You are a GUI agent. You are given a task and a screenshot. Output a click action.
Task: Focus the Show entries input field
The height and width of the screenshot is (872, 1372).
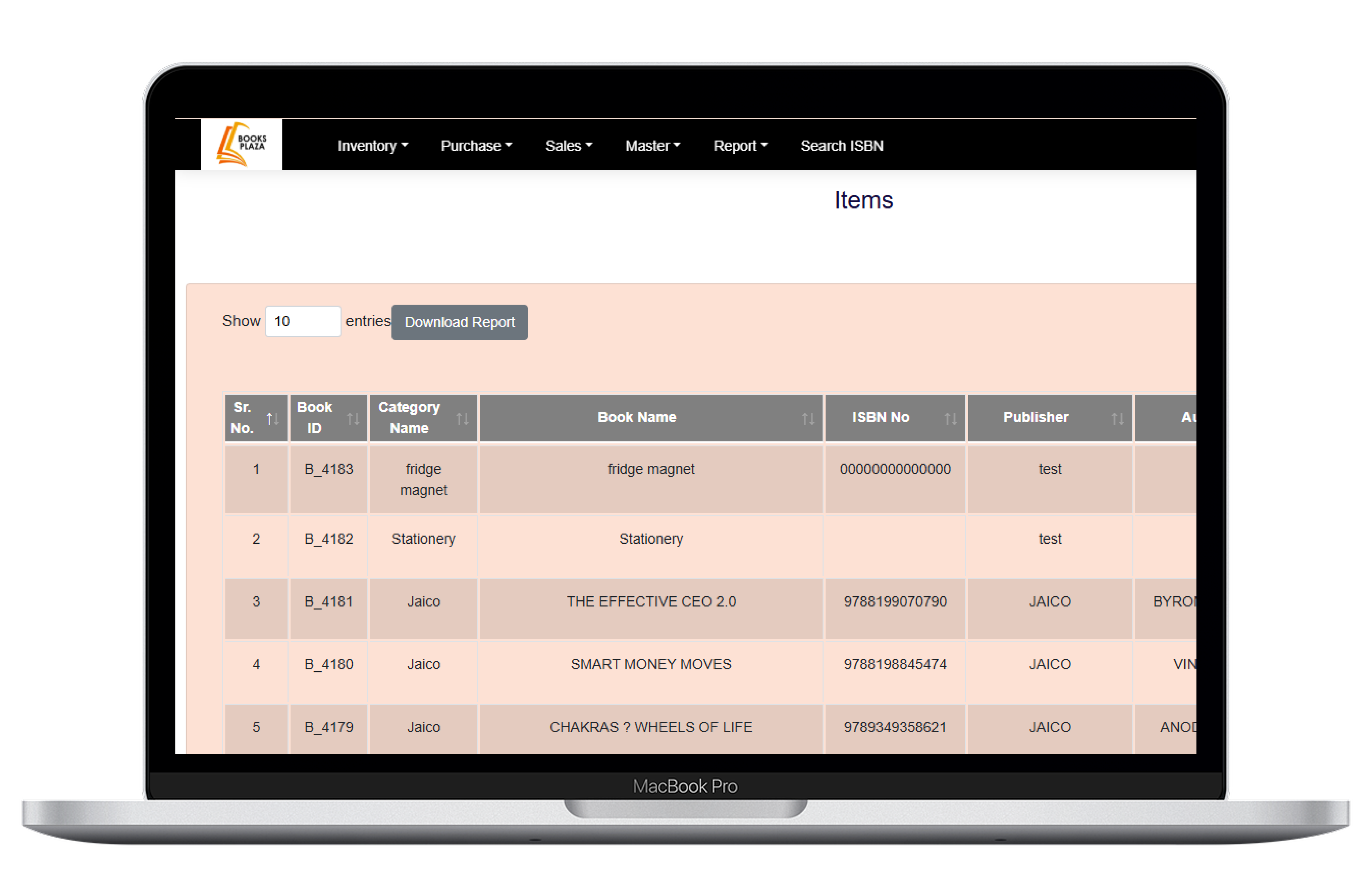pos(303,321)
